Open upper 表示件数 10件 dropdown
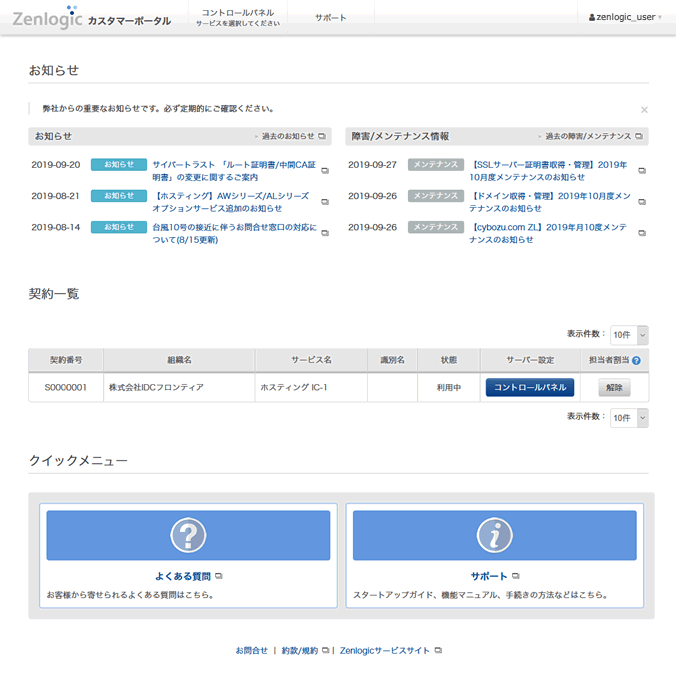The width and height of the screenshot is (676, 680). point(629,335)
